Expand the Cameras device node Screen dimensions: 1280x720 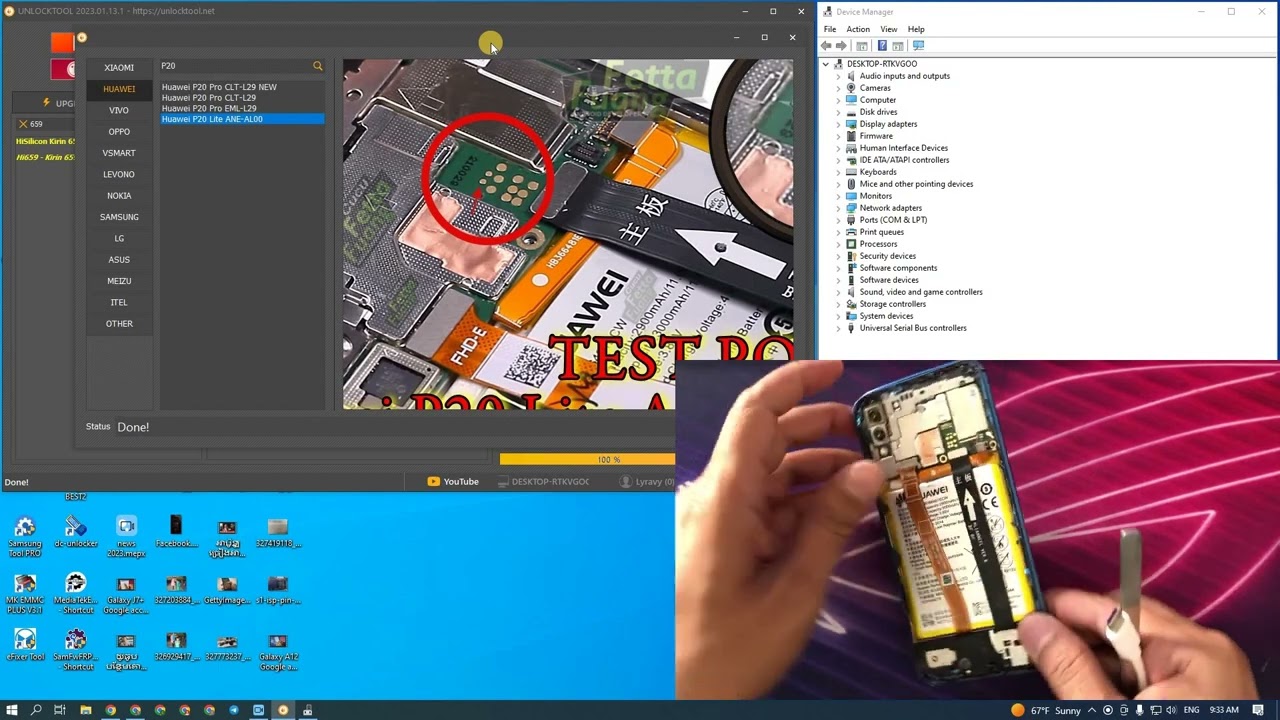click(838, 88)
